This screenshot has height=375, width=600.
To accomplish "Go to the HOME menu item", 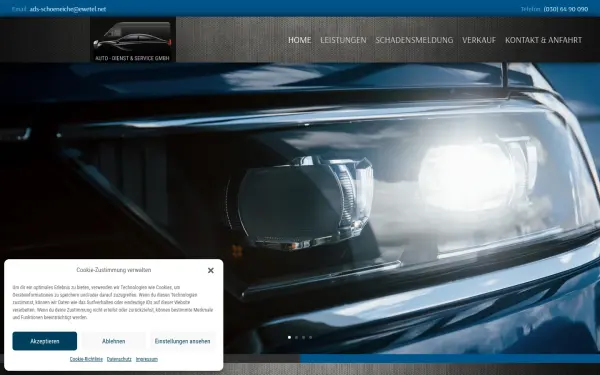I will (x=300, y=40).
